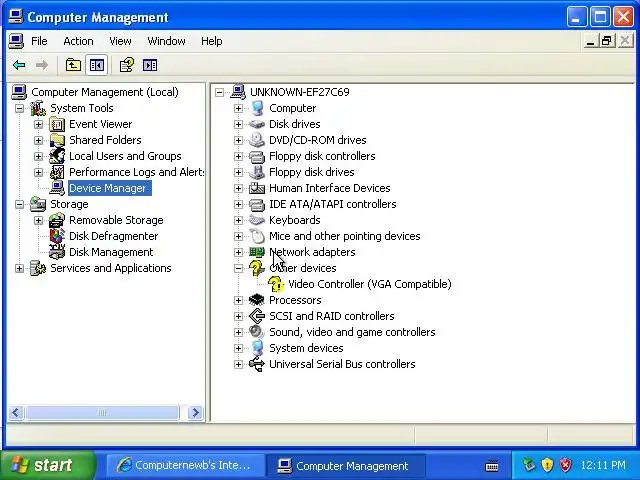This screenshot has width=640, height=480.
Task: Click the Event Viewer icon
Action: pyautogui.click(x=57, y=124)
